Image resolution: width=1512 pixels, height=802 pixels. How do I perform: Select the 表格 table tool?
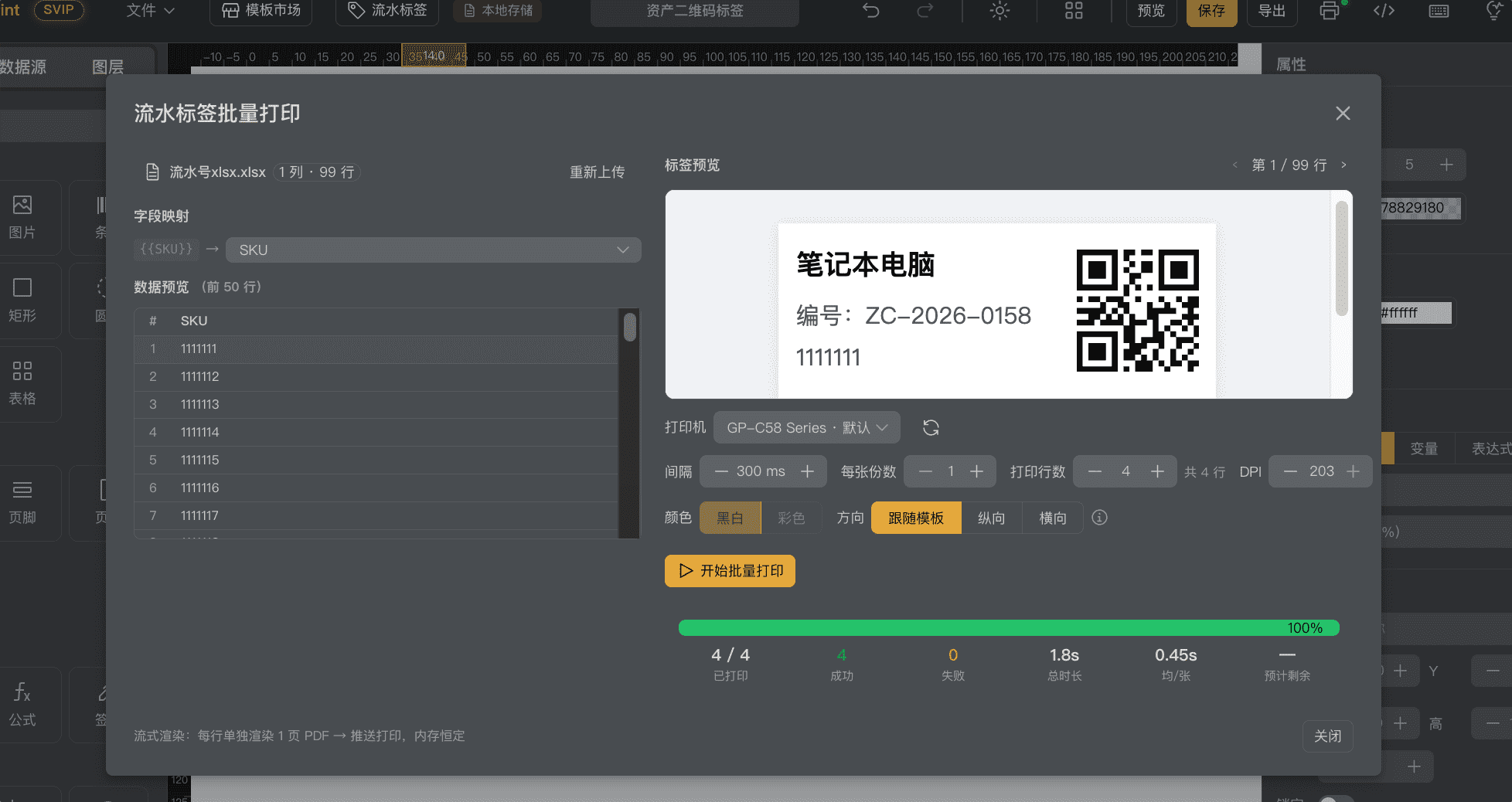click(x=22, y=383)
